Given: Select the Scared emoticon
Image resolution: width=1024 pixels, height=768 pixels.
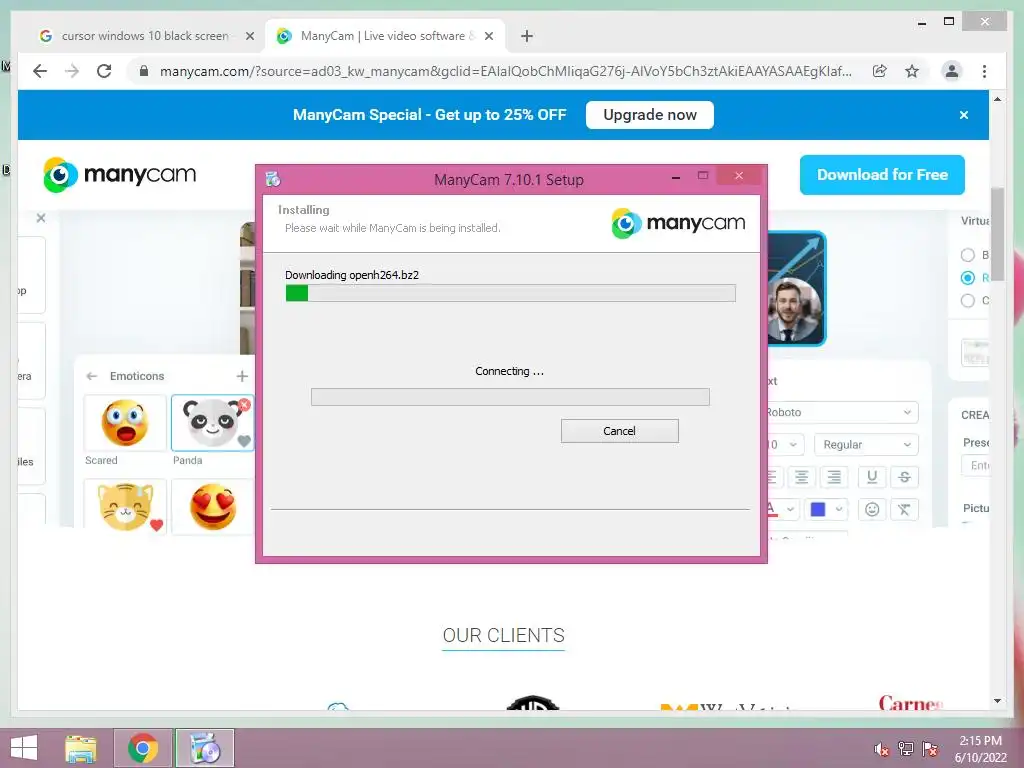Looking at the screenshot, I should (125, 423).
